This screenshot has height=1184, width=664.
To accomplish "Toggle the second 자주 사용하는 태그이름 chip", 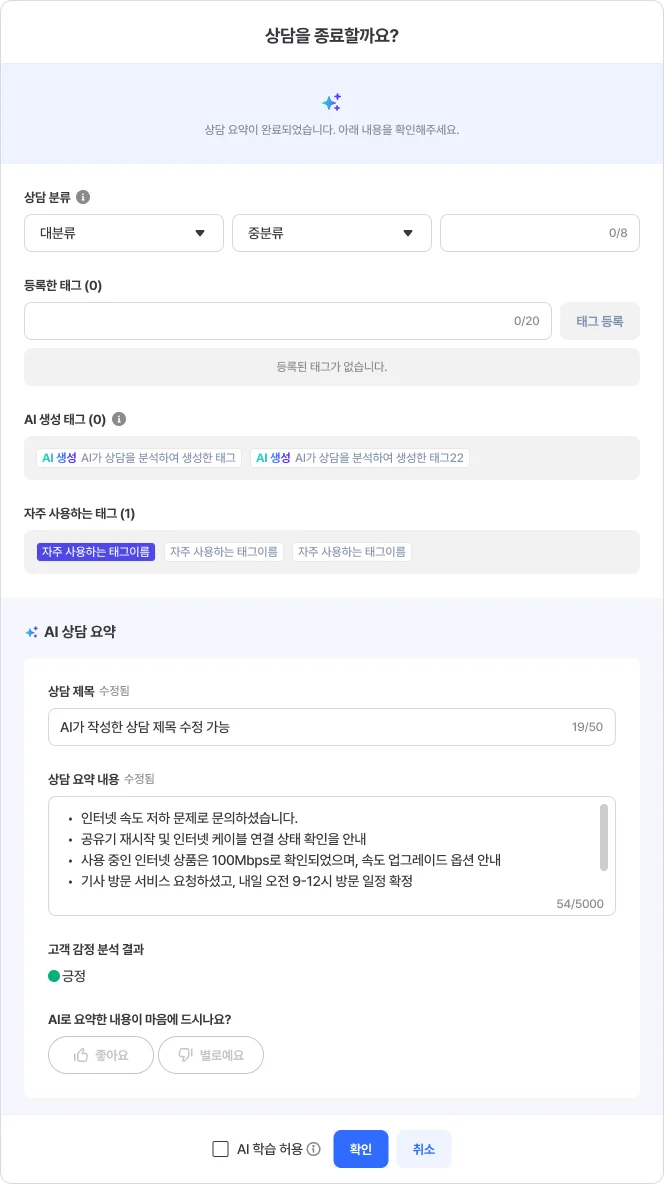I will [223, 551].
